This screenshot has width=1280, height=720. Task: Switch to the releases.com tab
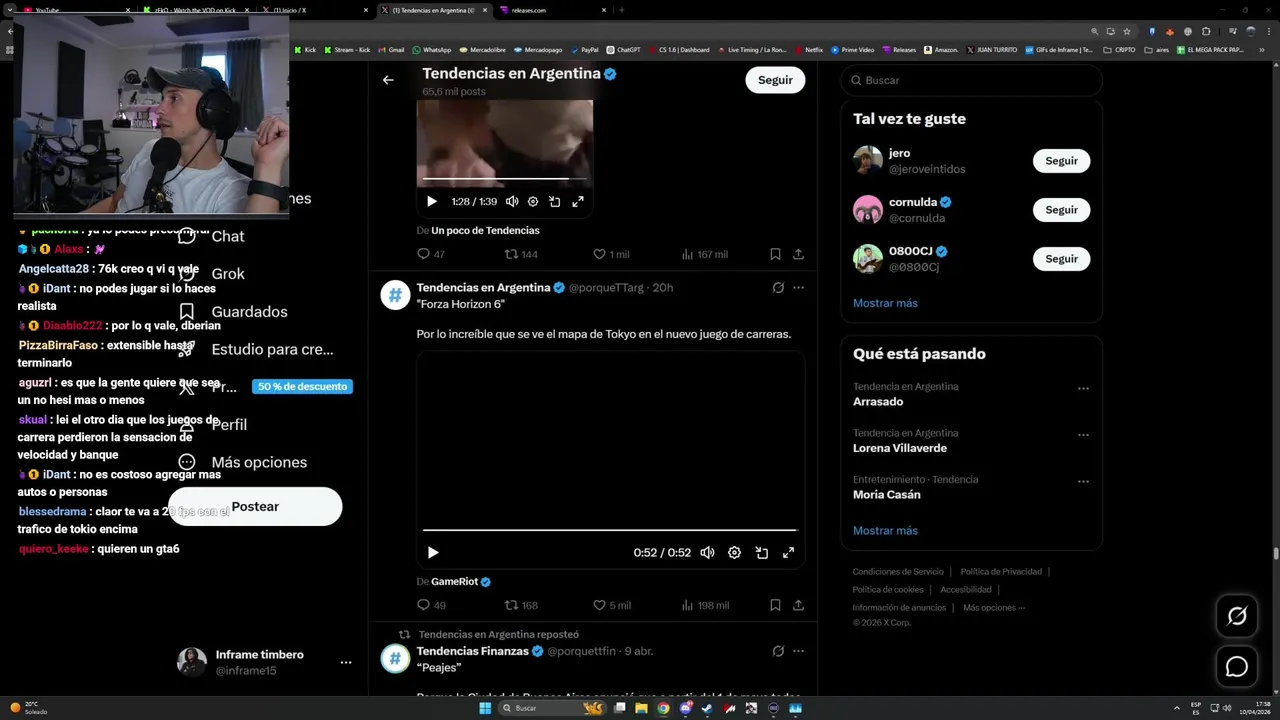(x=553, y=10)
